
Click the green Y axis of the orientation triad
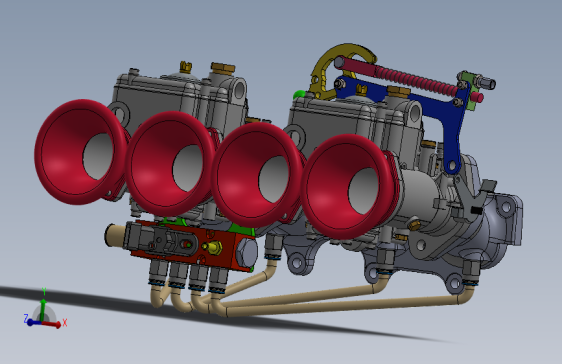tap(43, 310)
